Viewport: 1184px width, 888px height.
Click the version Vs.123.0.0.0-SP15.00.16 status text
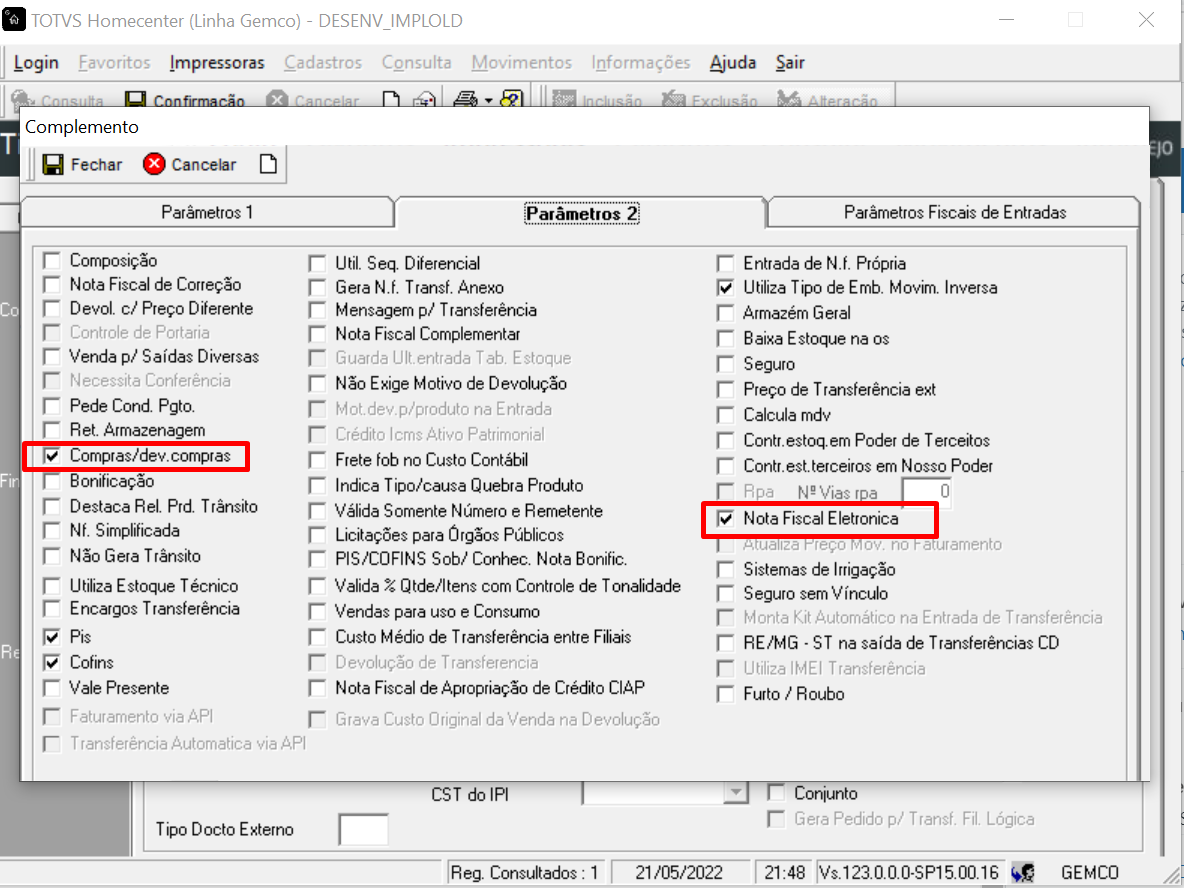click(x=908, y=873)
